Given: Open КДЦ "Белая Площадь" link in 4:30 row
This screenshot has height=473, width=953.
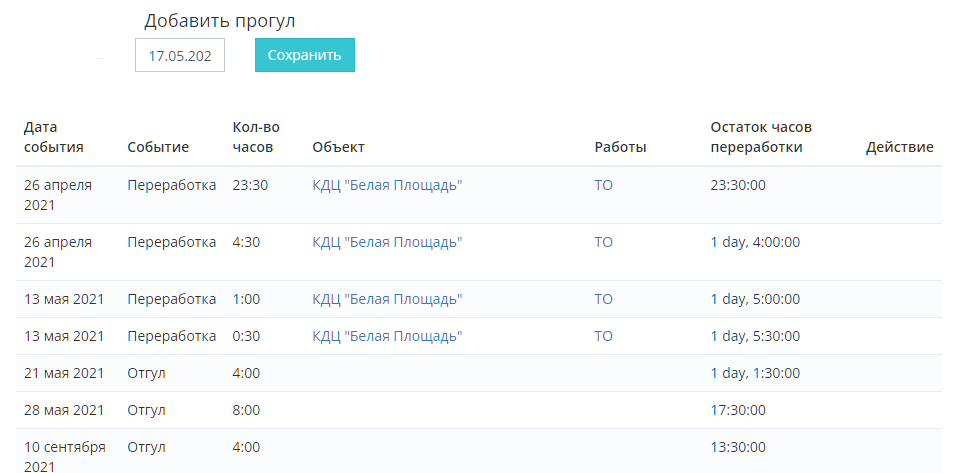Looking at the screenshot, I should 387,242.
